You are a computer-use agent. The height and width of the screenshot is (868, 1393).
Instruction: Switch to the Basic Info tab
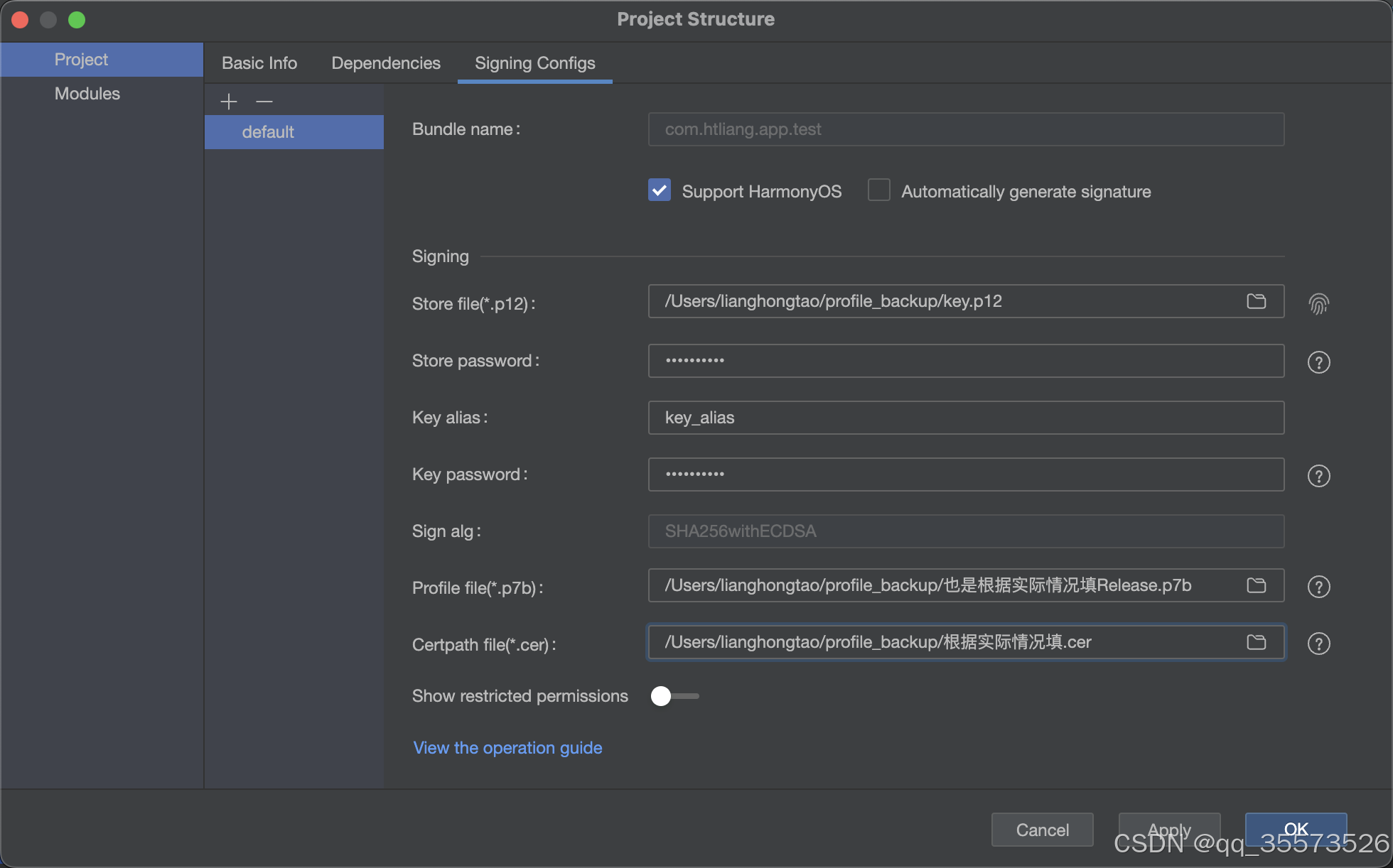pos(259,63)
